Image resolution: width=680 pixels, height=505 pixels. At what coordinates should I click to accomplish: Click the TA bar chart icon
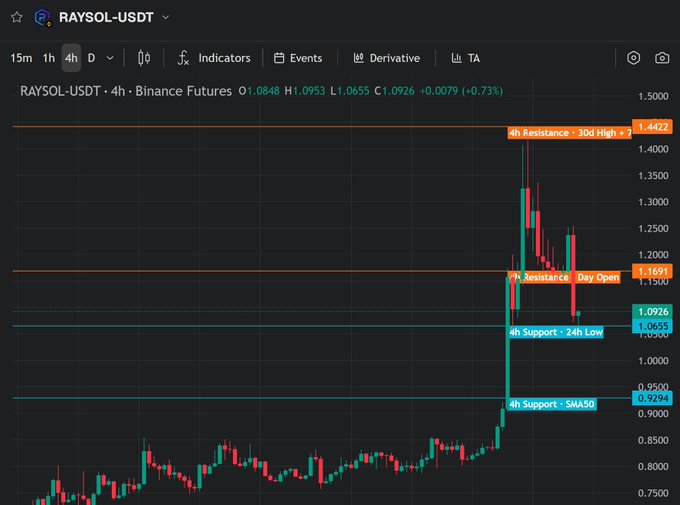tap(456, 58)
